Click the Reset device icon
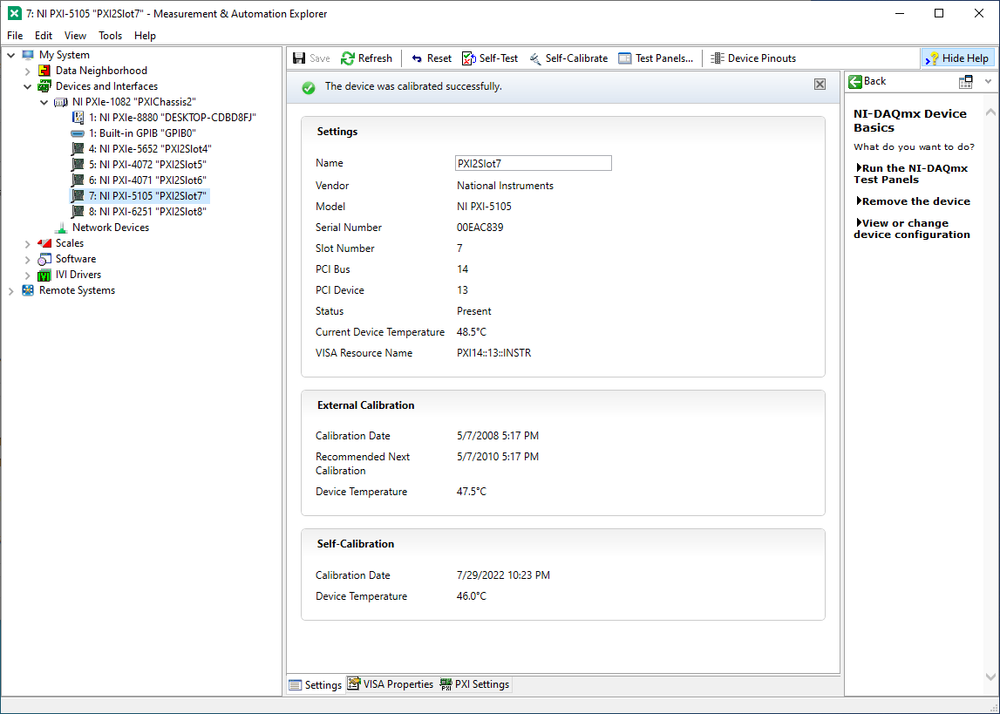1000x714 pixels. point(417,59)
